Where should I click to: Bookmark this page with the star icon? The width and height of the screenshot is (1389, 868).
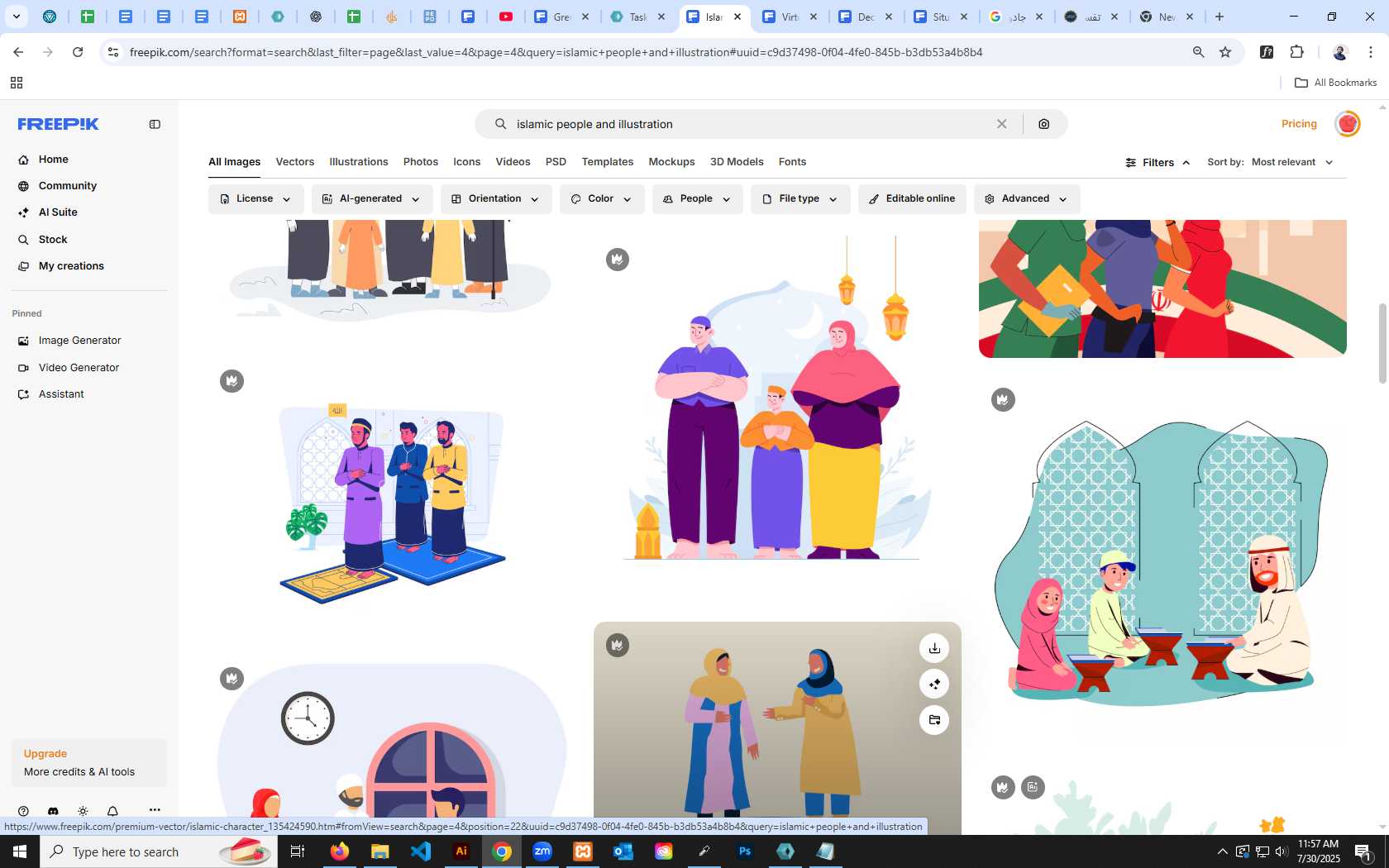pos(1225,52)
